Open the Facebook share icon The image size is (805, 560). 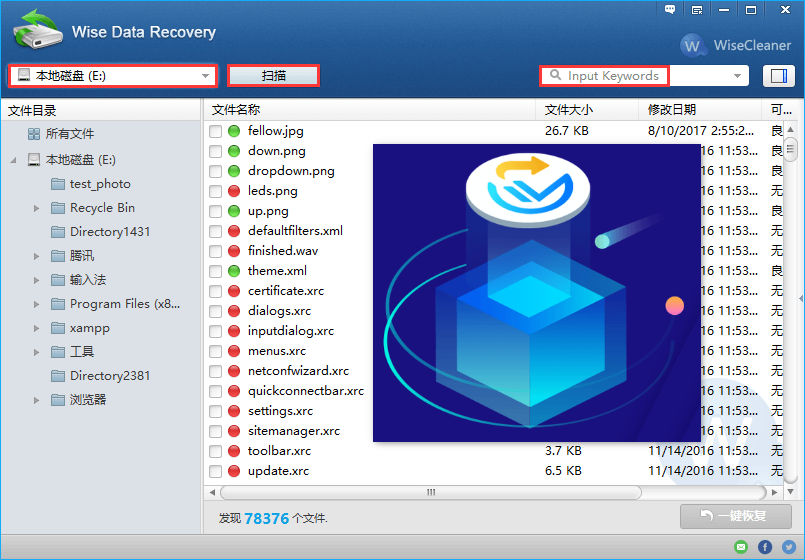pos(765,547)
